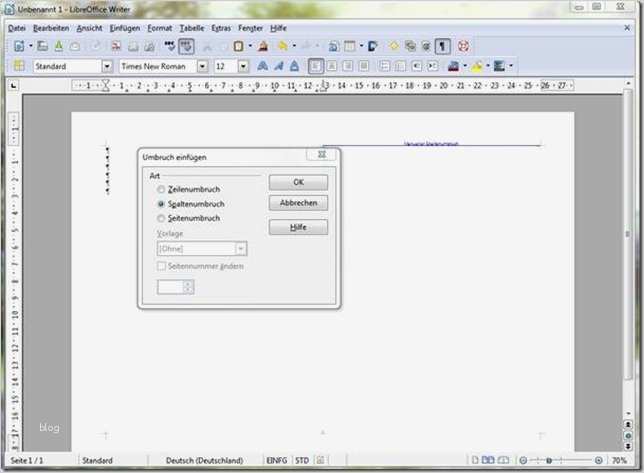Click the show draw functions icon

click(373, 46)
